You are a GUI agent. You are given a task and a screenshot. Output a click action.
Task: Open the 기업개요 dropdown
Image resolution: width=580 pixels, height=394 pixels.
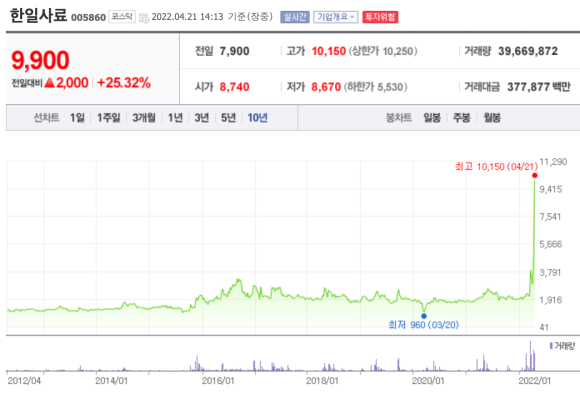pyautogui.click(x=336, y=17)
